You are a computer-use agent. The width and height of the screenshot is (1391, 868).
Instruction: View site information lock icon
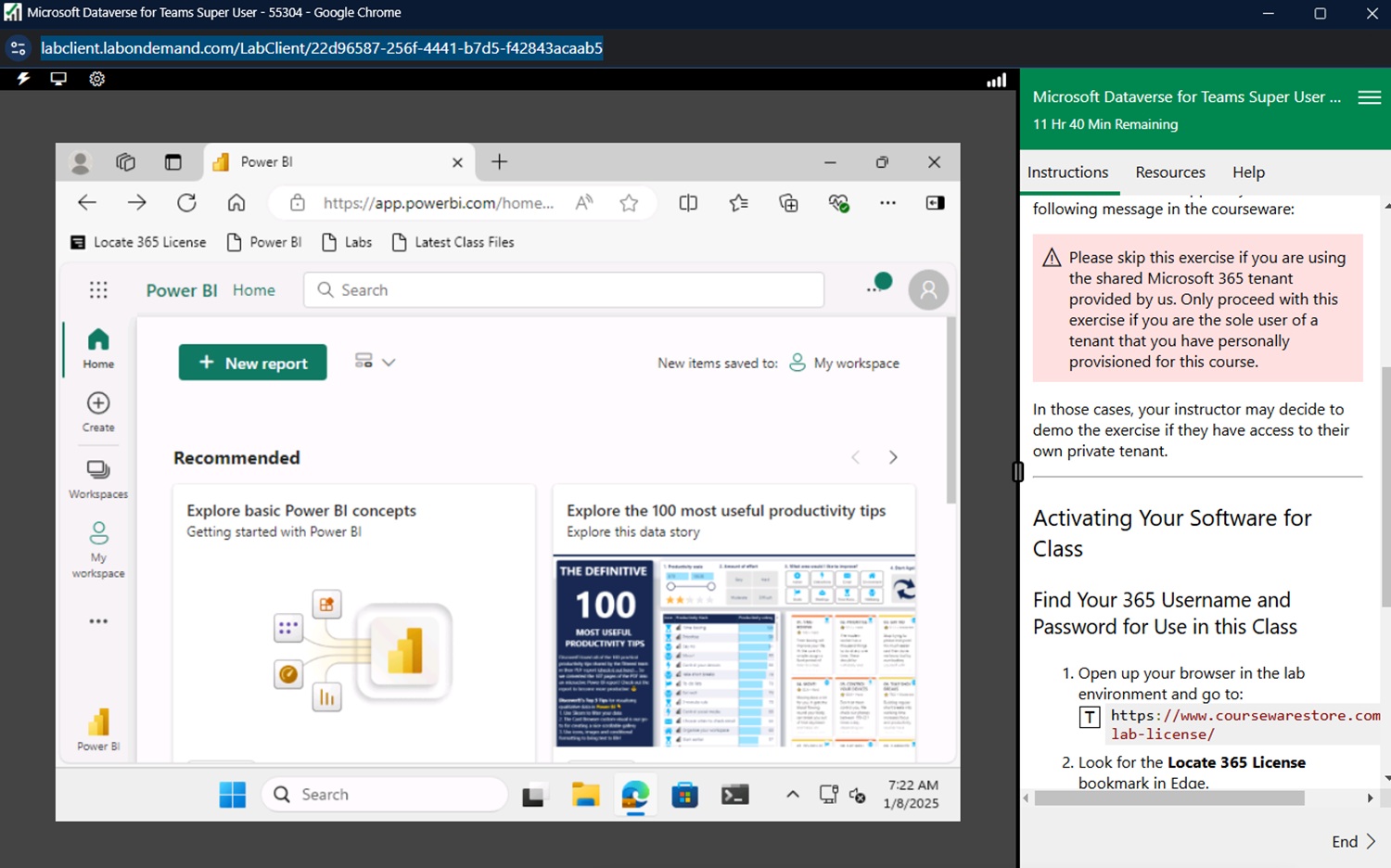(x=297, y=202)
